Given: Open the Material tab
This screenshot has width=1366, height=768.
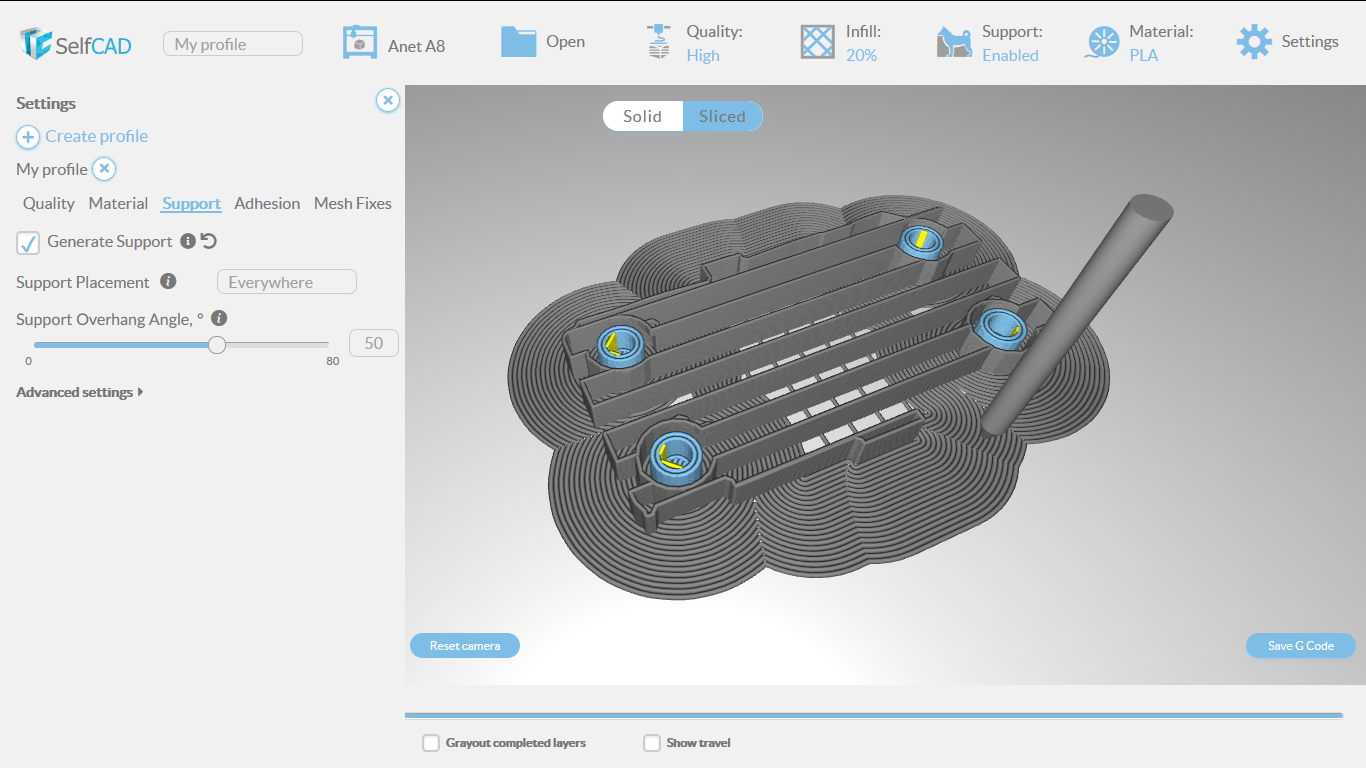Looking at the screenshot, I should click(x=118, y=203).
